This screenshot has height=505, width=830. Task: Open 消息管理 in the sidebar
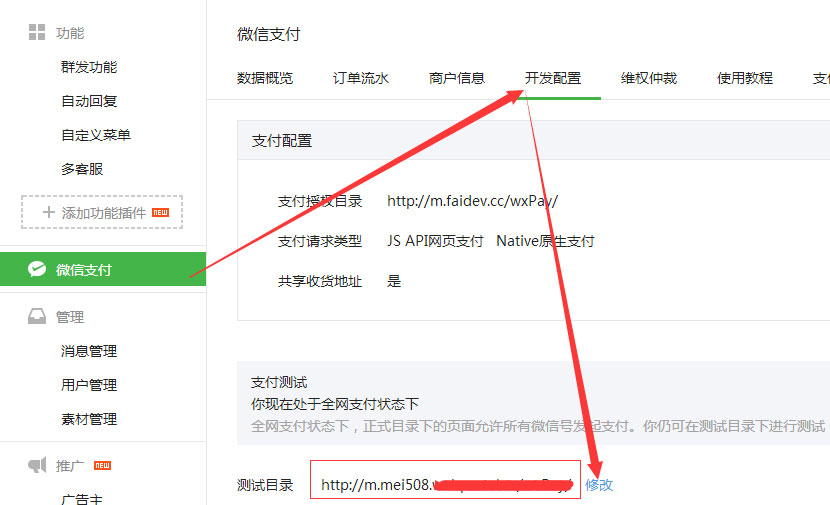[89, 351]
